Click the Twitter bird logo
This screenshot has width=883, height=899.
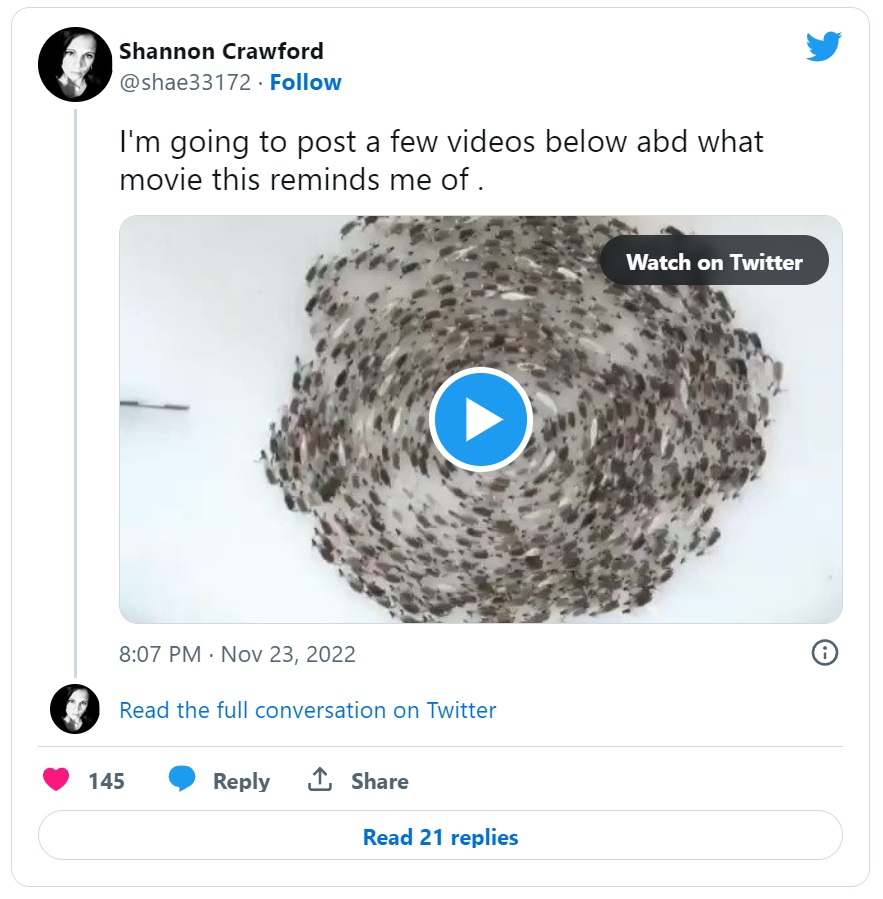[824, 46]
